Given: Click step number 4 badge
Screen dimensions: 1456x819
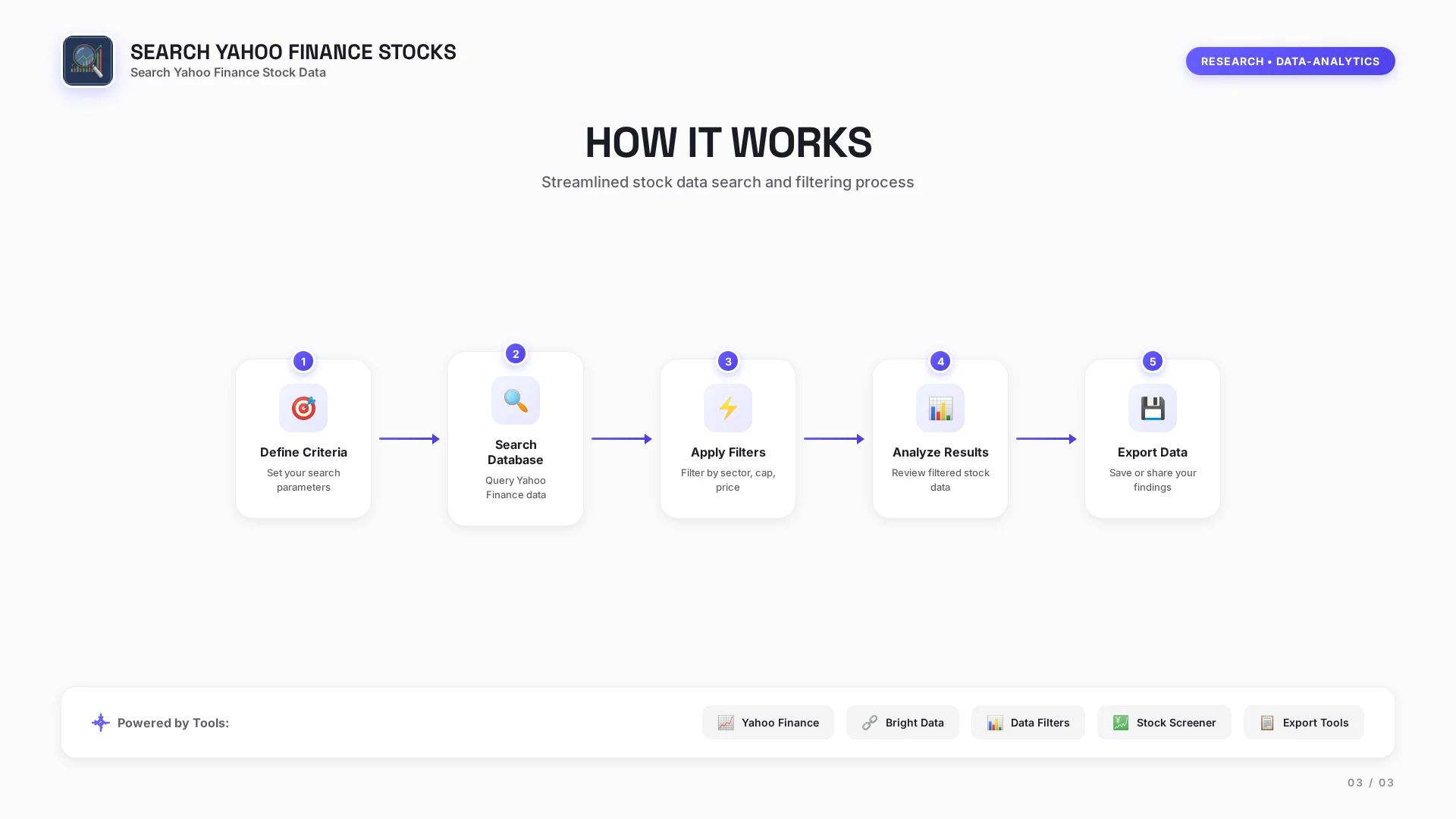Looking at the screenshot, I should 940,361.
